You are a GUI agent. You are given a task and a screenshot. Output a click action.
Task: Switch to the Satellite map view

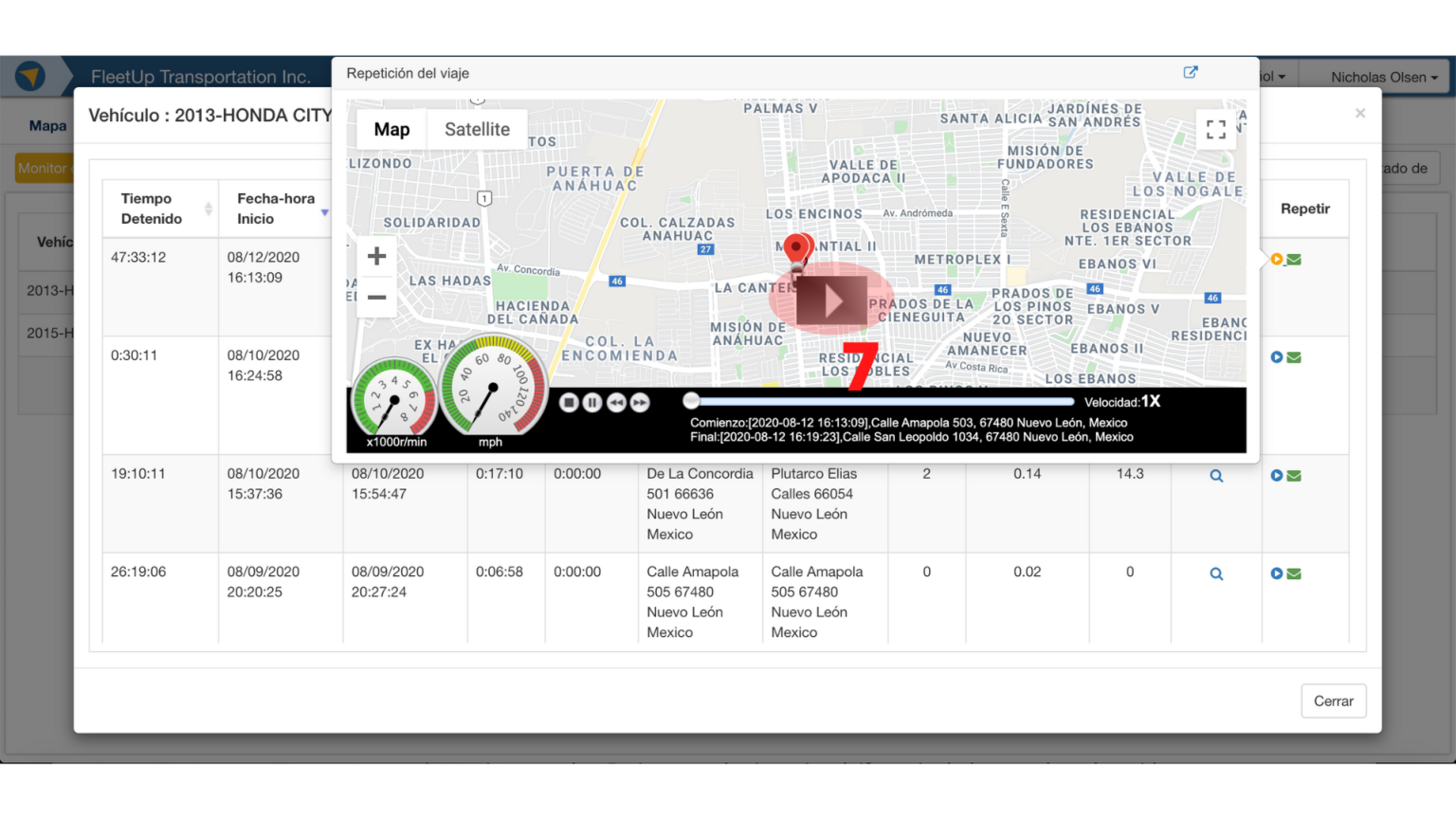477,129
